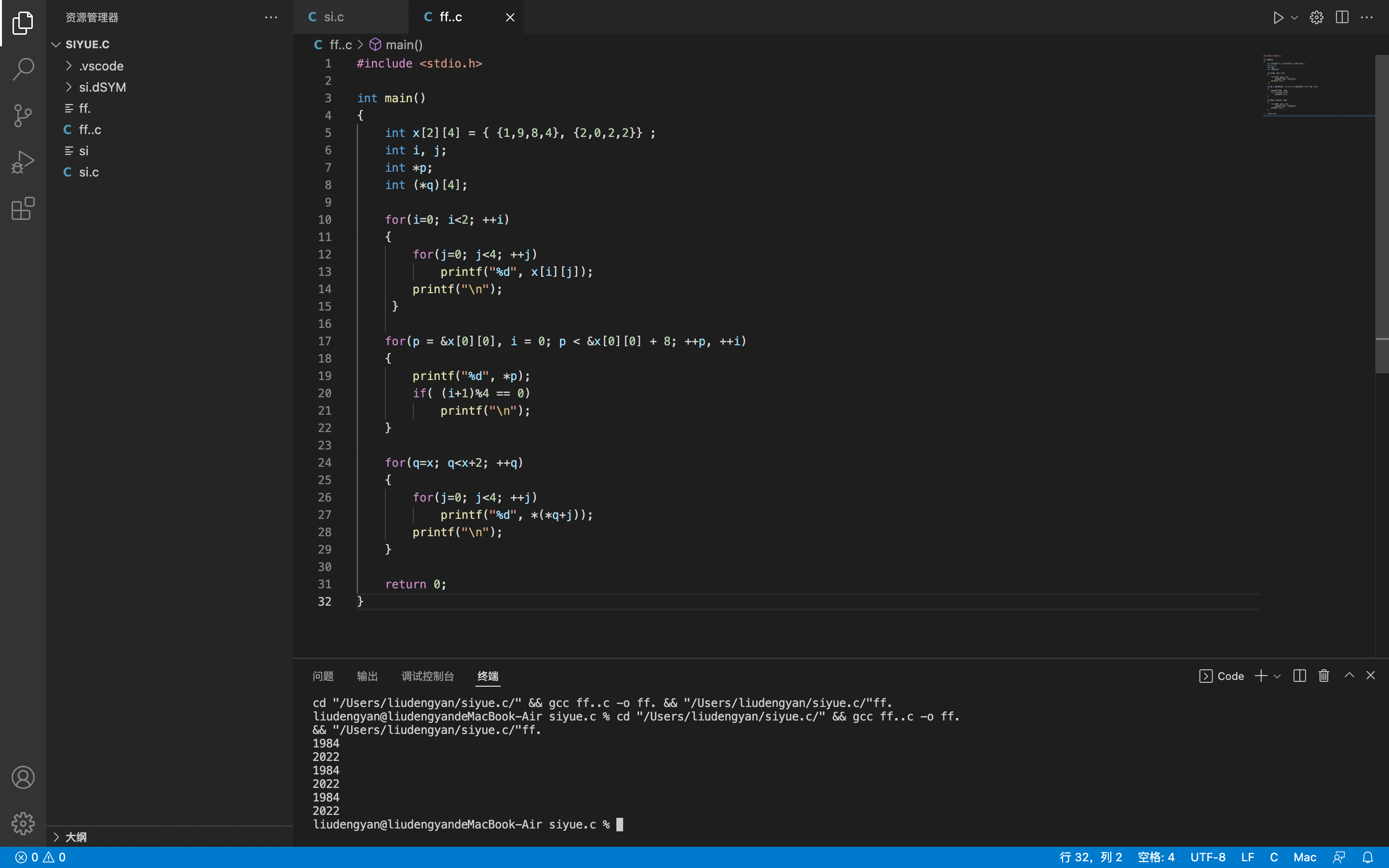Open the si.c file in explorer
The width and height of the screenshot is (1389, 868).
coord(89,172)
